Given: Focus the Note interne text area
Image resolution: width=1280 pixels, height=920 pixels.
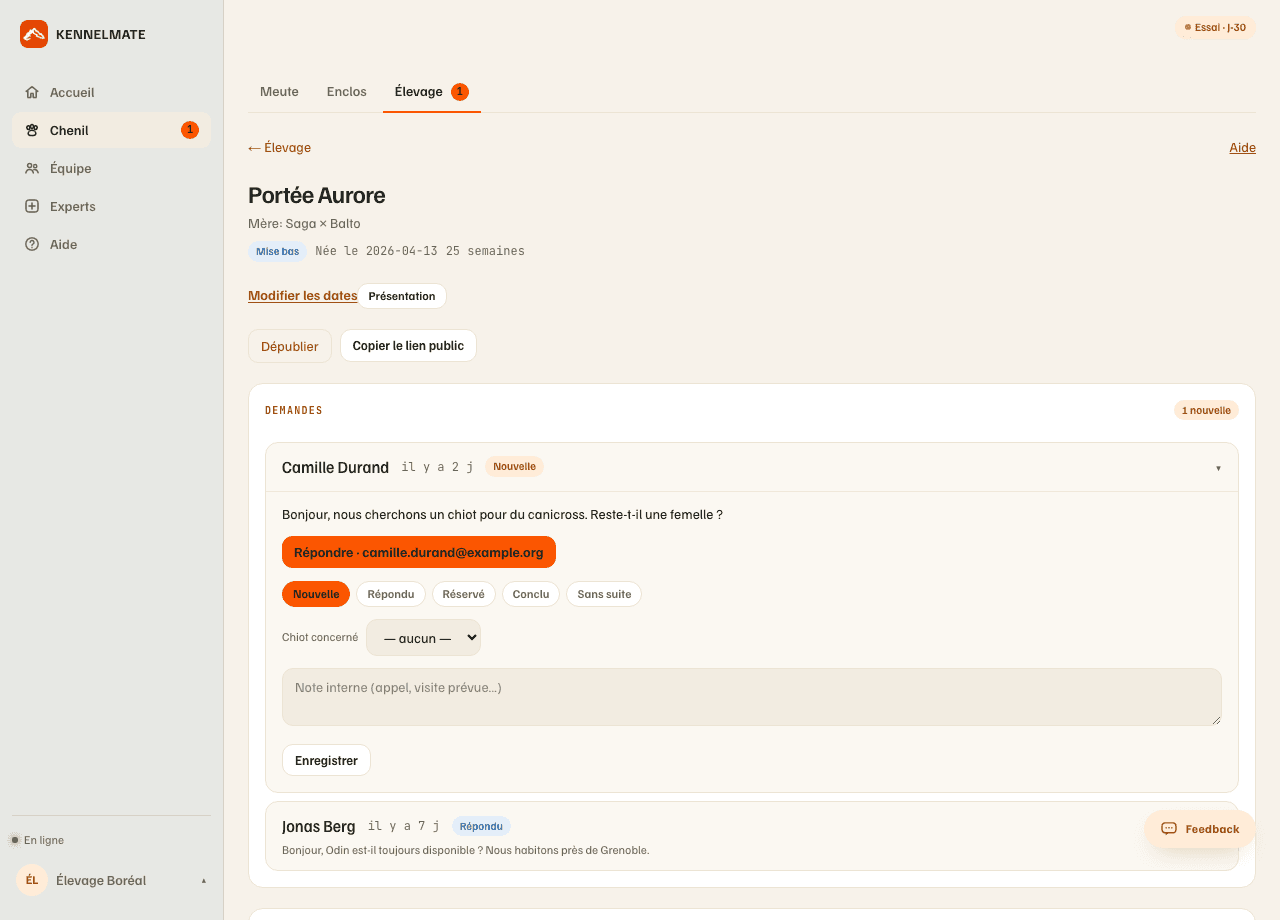Looking at the screenshot, I should (x=752, y=697).
